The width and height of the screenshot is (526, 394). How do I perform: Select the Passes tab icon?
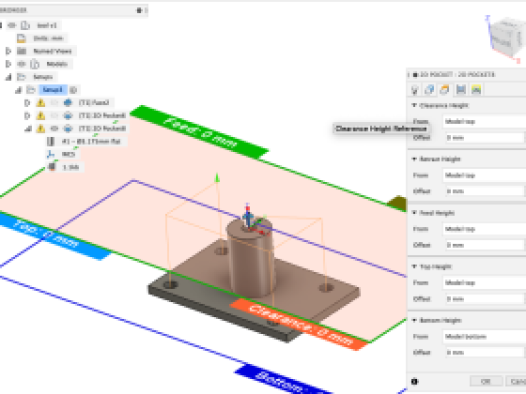(x=461, y=90)
